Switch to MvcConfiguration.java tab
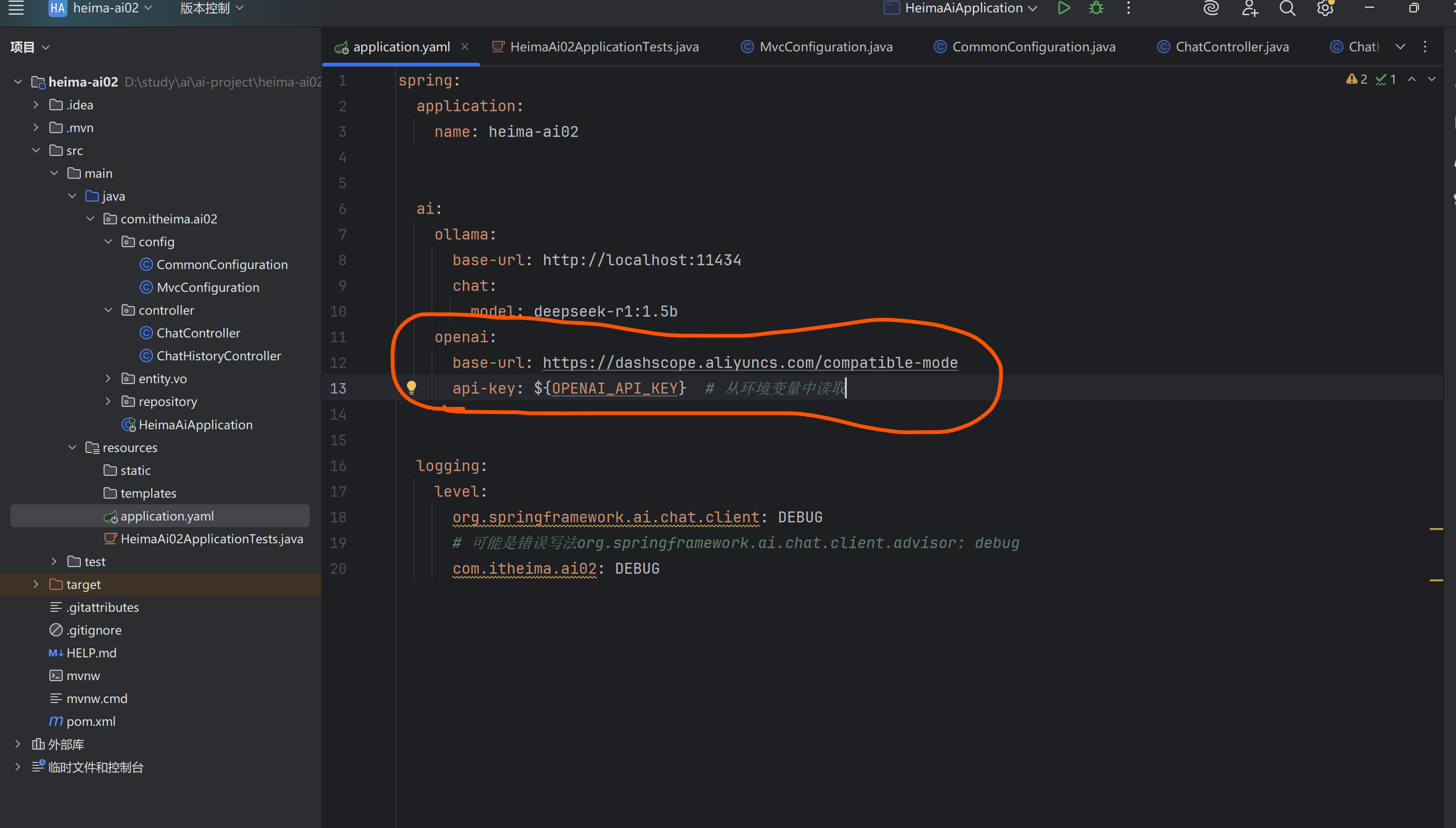 point(825,47)
